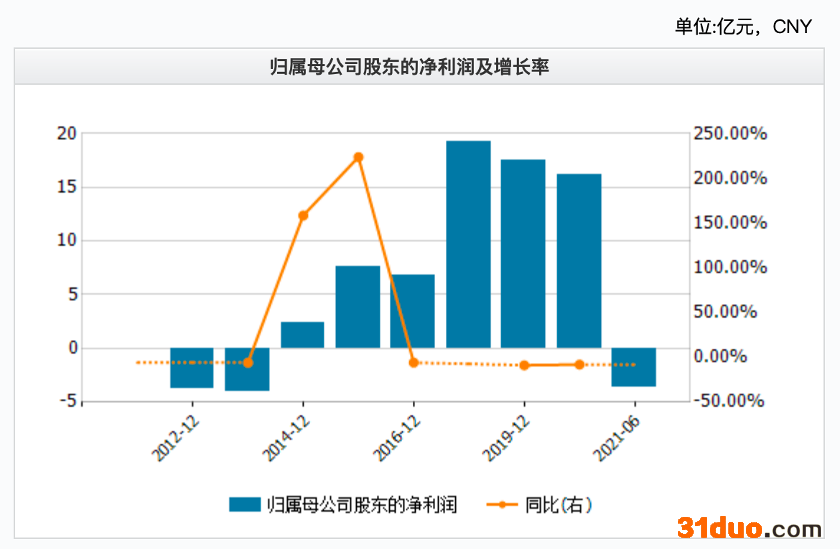Viewport: 840px width, 550px height.
Task: Click the highest orange data point
Action: tap(358, 157)
